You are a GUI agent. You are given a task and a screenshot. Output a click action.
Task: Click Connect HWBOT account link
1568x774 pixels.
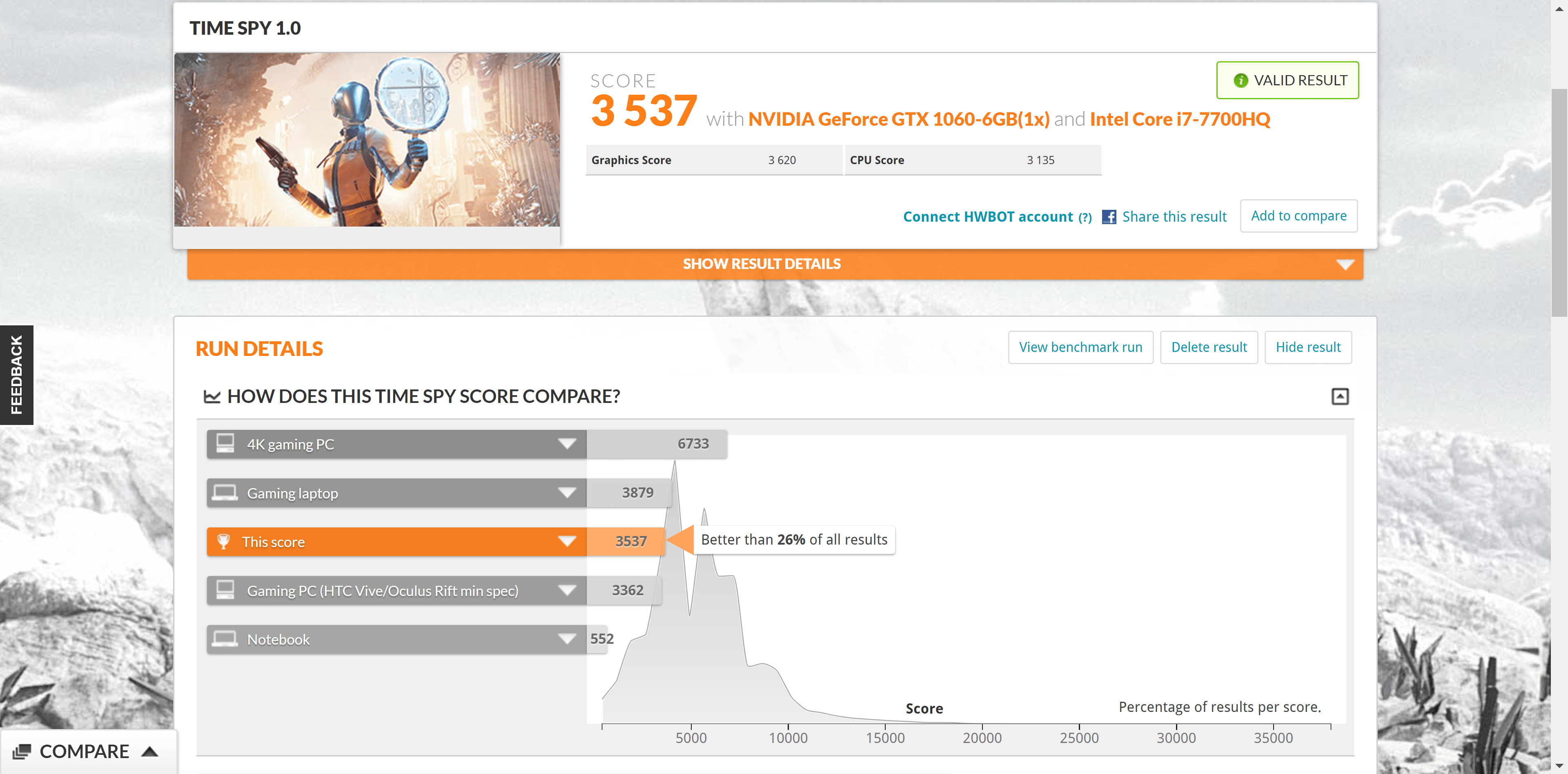click(x=987, y=217)
